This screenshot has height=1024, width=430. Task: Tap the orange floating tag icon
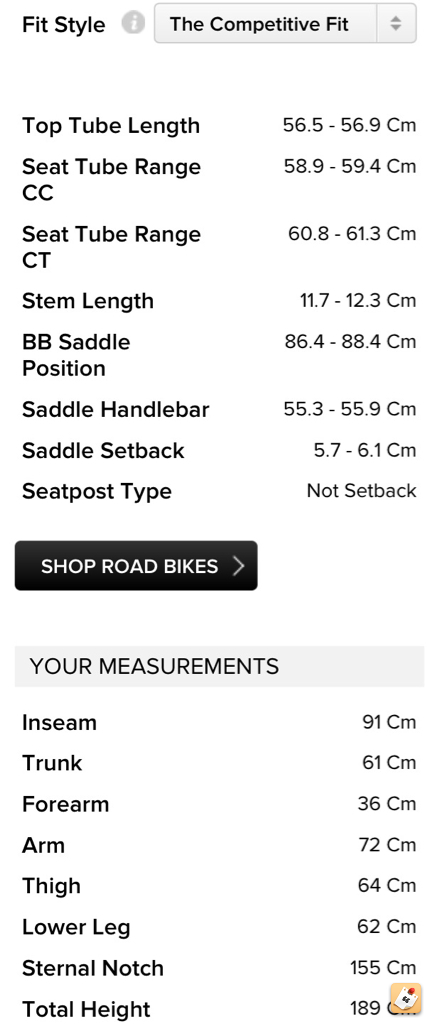click(x=405, y=999)
